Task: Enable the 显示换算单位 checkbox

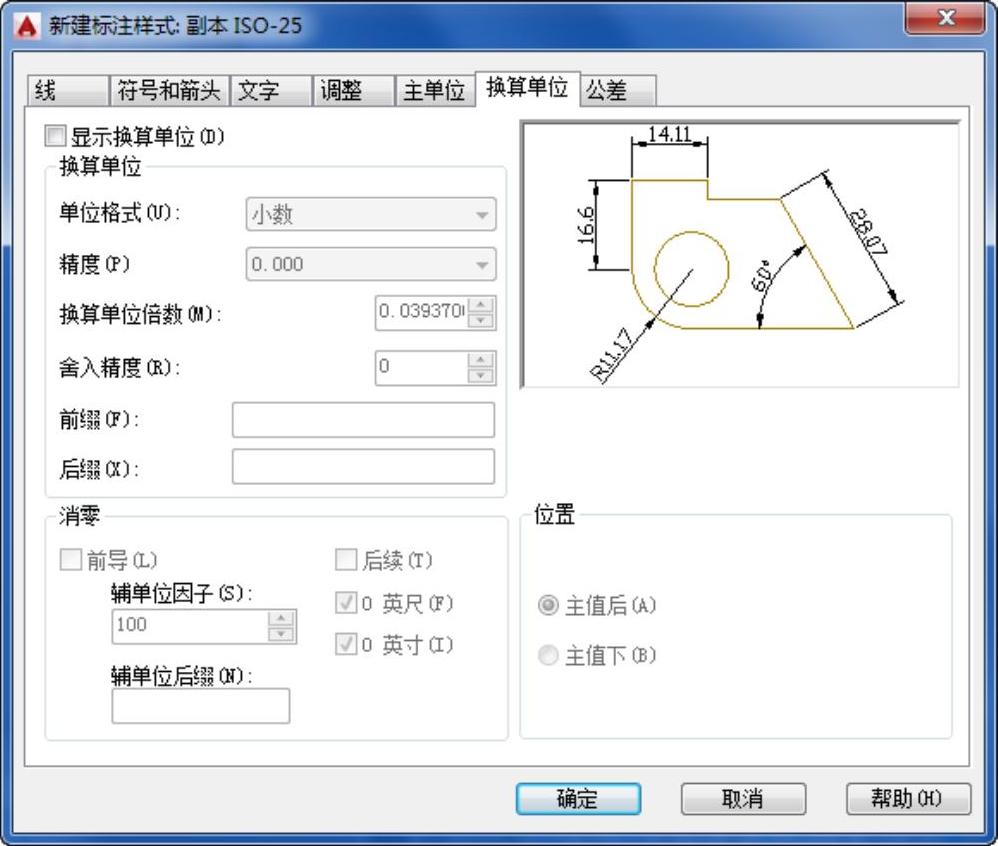Action: (x=55, y=136)
